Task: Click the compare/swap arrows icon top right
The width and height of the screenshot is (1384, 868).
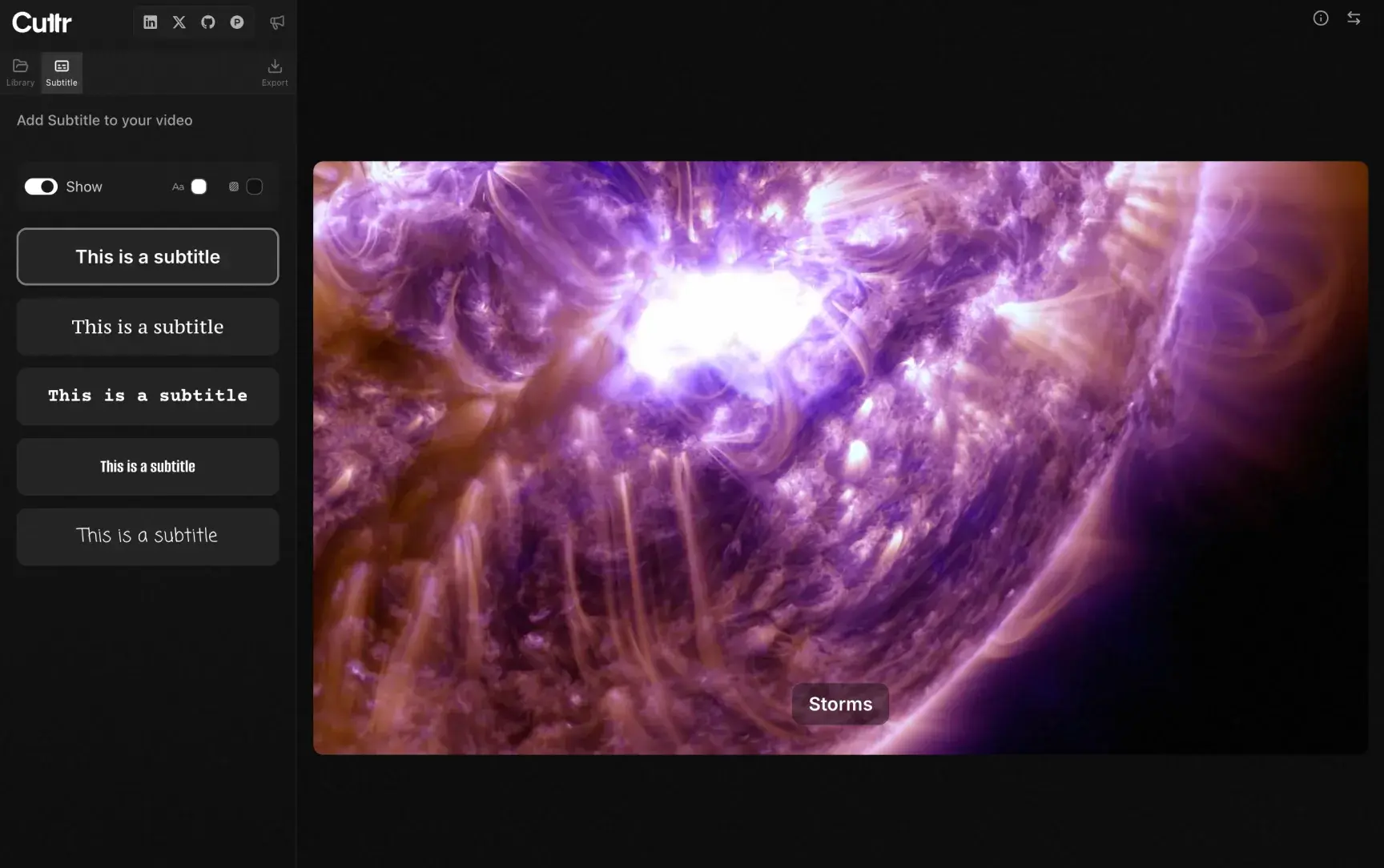Action: (x=1354, y=18)
